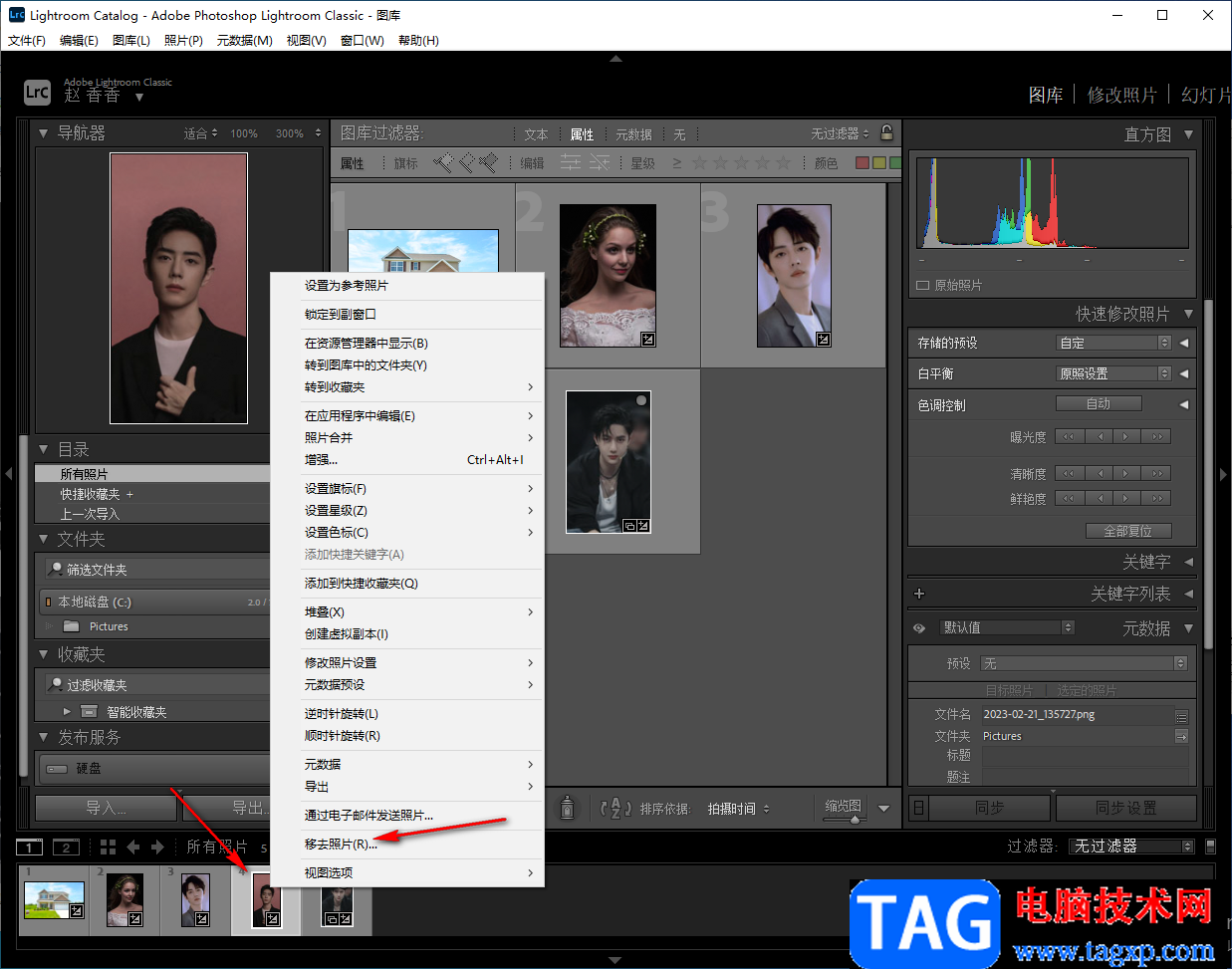Click the Import (导入) button

[107, 808]
